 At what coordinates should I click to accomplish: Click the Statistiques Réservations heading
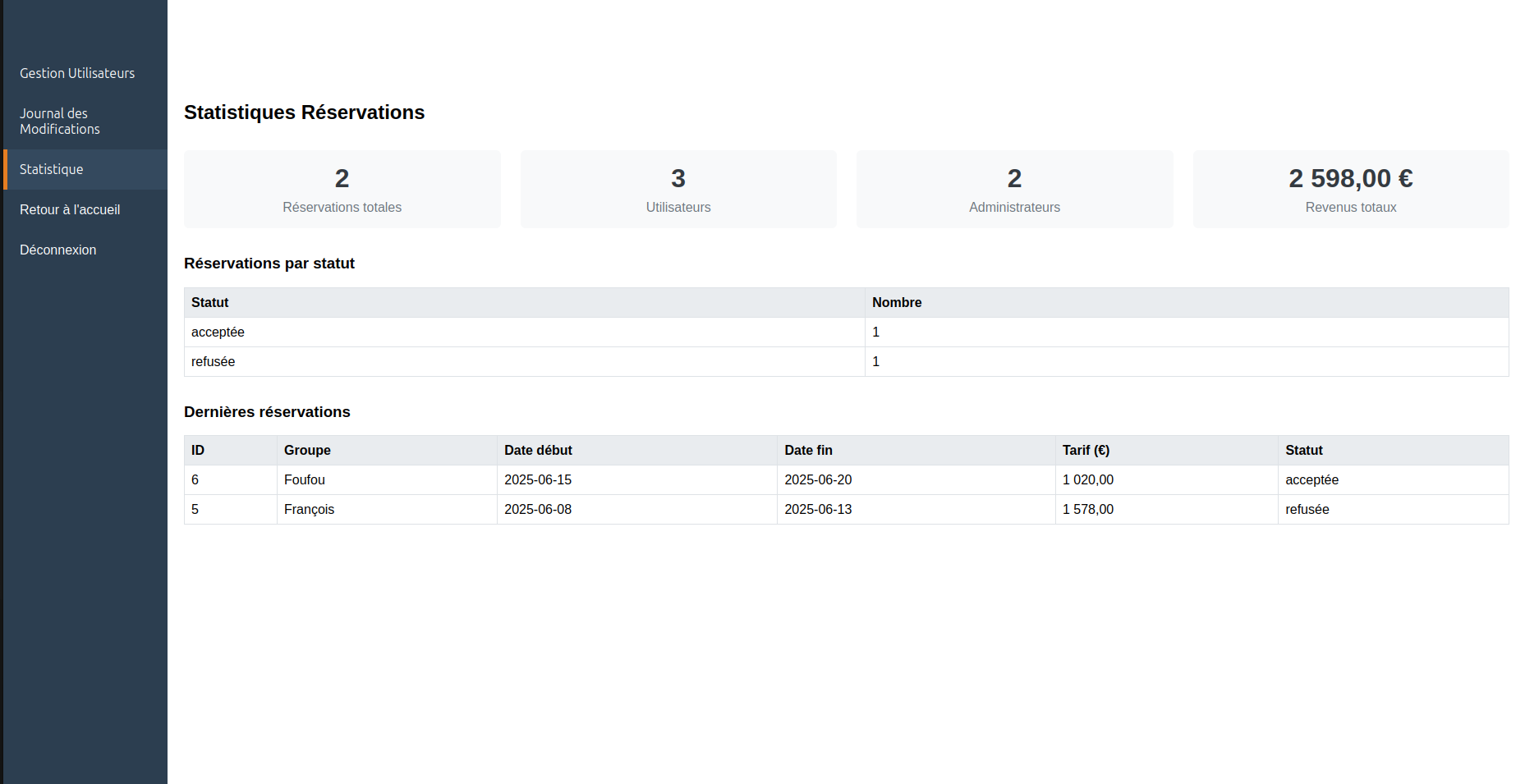tap(304, 112)
